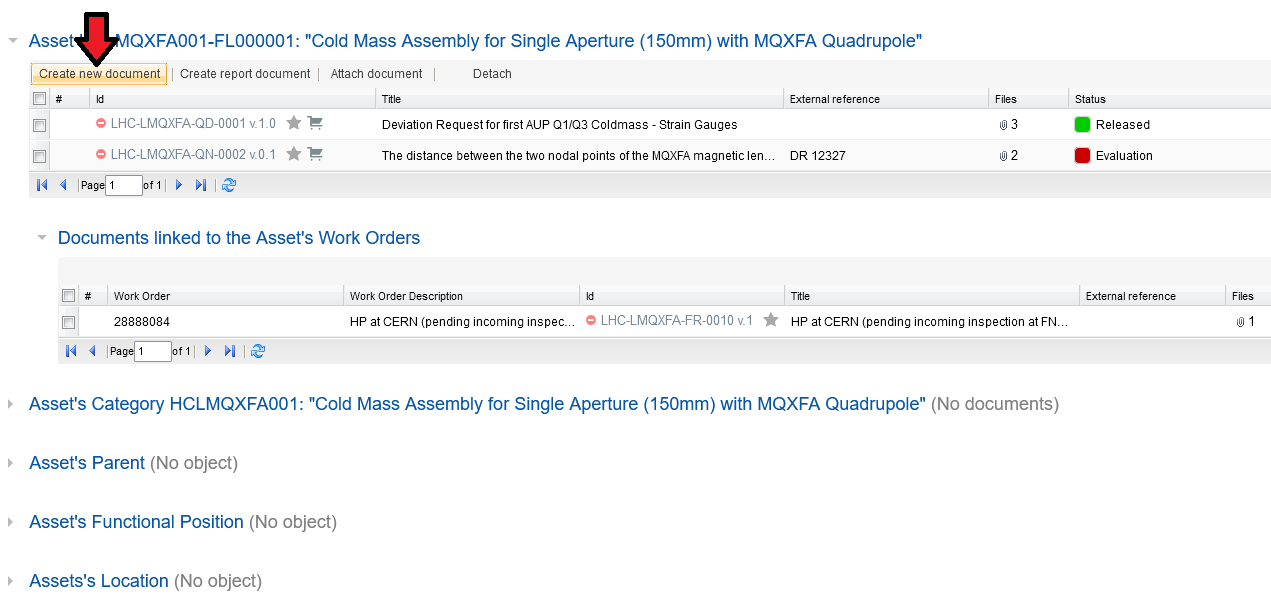Add LHC-LMQXFA-QN-0002 document to cart
Screen dimensions: 1271x610
coord(315,155)
